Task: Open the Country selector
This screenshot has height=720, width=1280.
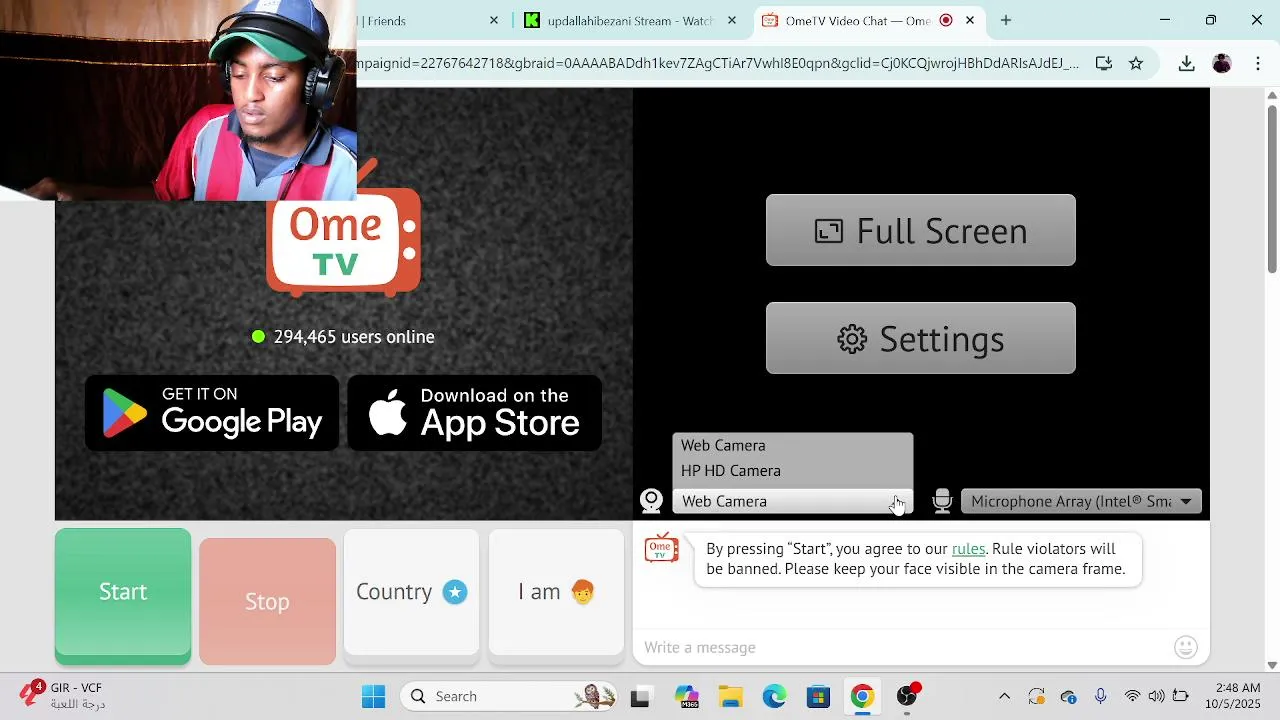Action: pyautogui.click(x=411, y=592)
